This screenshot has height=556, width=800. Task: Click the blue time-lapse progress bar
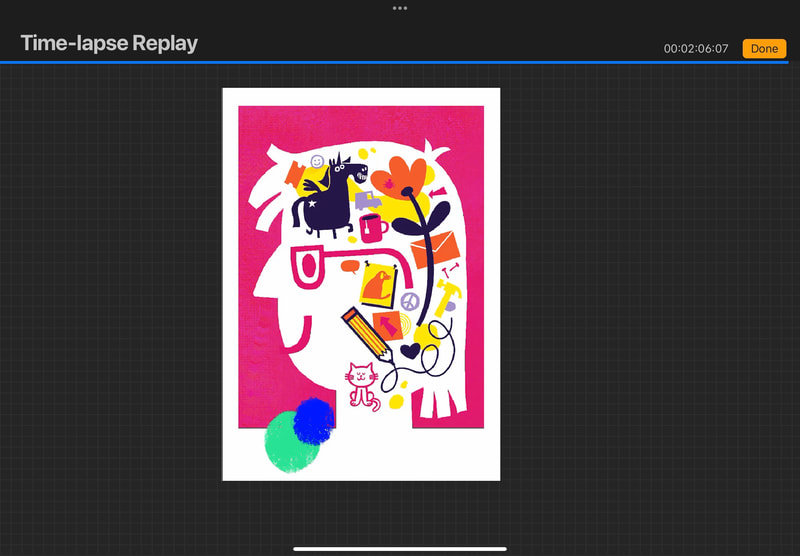pos(400,62)
